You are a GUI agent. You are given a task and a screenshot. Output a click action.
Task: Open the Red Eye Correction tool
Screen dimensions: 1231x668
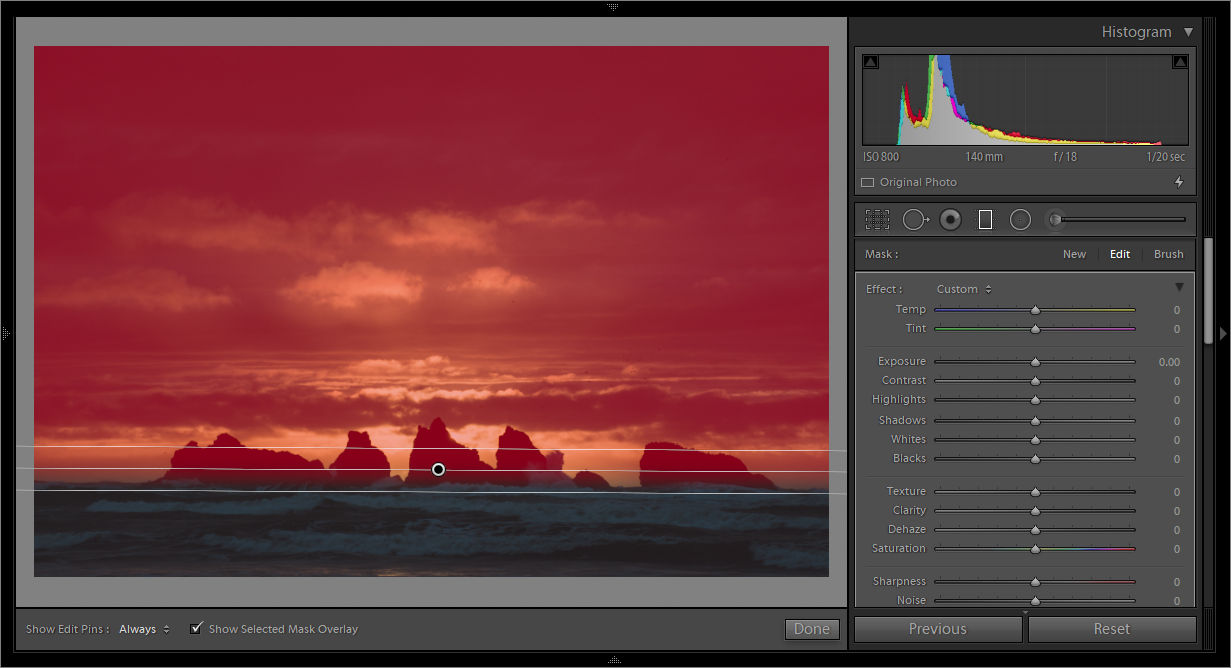pos(949,219)
